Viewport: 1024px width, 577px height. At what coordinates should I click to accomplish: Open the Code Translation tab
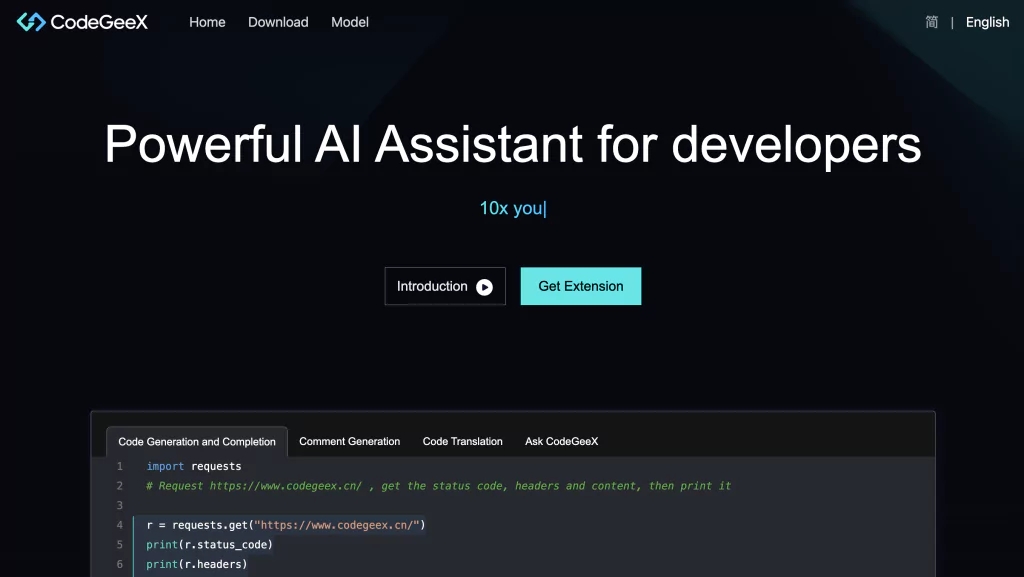tap(462, 441)
